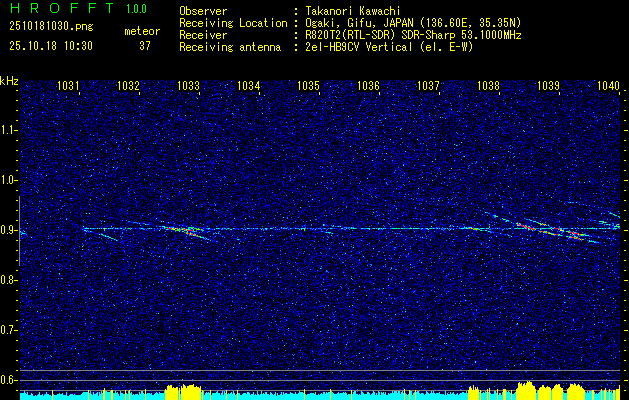Click the 1040 time marker
Viewport: 629px width, 400px height.
coord(609,85)
